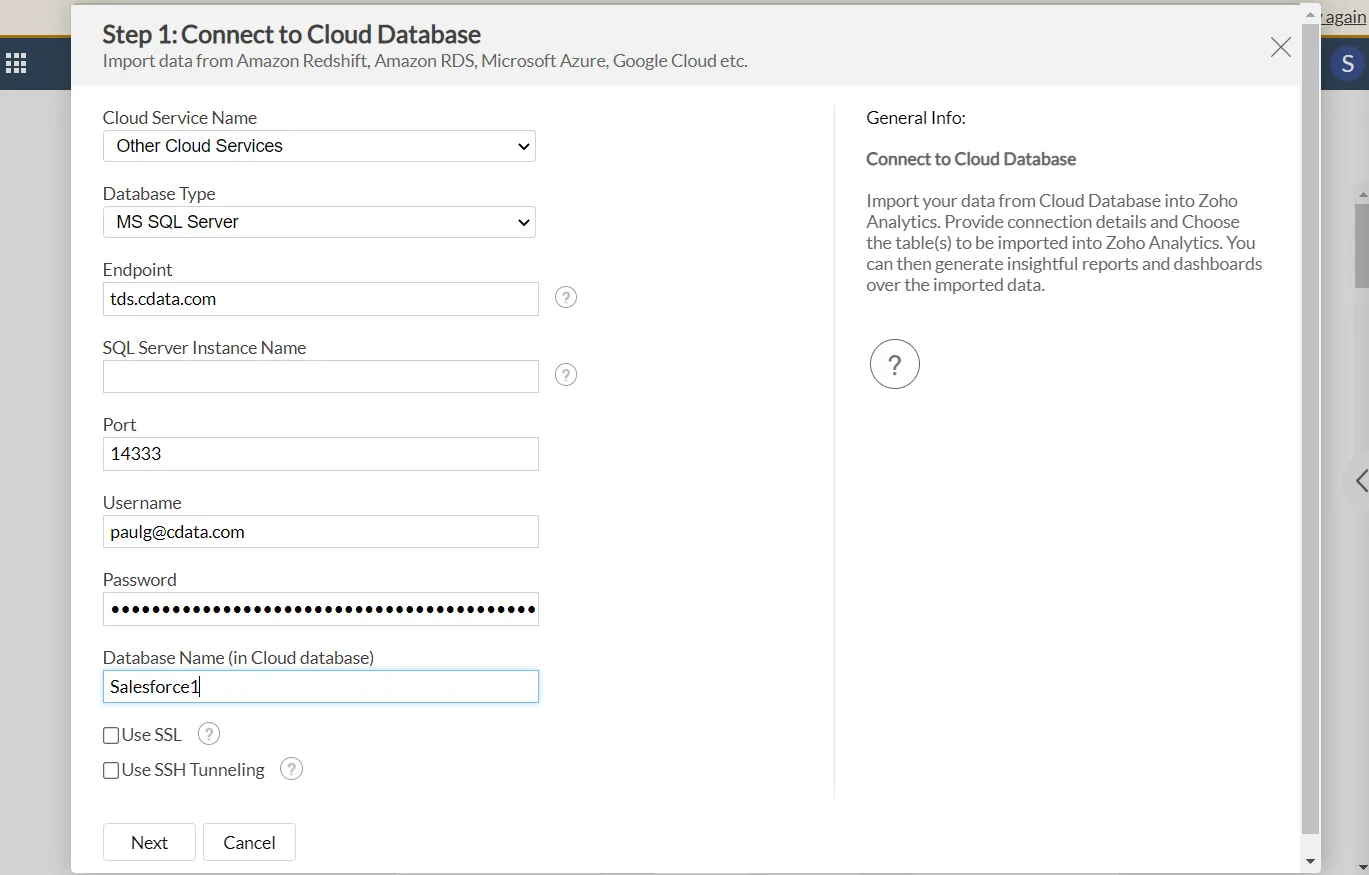Screen dimensions: 1369x875
Task: Open the 'S' user profile avatar
Action: pyautogui.click(x=1346, y=63)
